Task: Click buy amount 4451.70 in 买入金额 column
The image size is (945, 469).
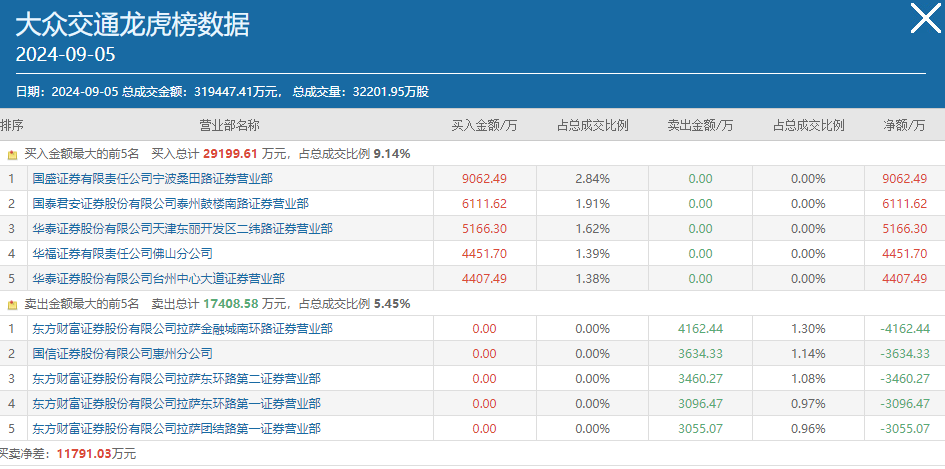Action: 485,254
